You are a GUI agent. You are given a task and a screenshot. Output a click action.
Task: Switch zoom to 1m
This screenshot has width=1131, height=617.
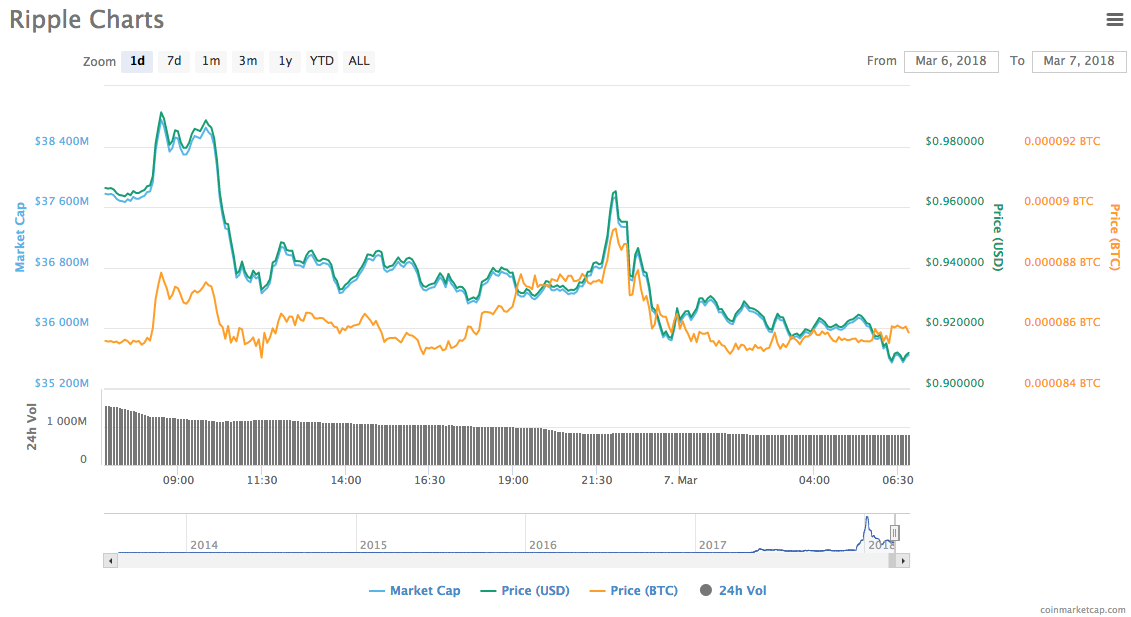(211, 61)
